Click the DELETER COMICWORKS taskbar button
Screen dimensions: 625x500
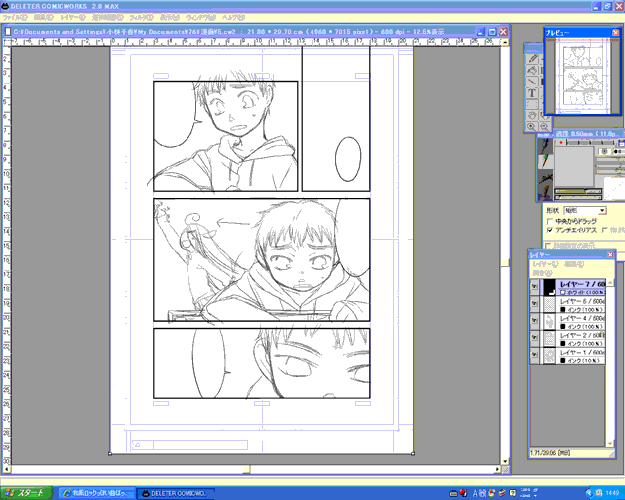pyautogui.click(x=175, y=493)
